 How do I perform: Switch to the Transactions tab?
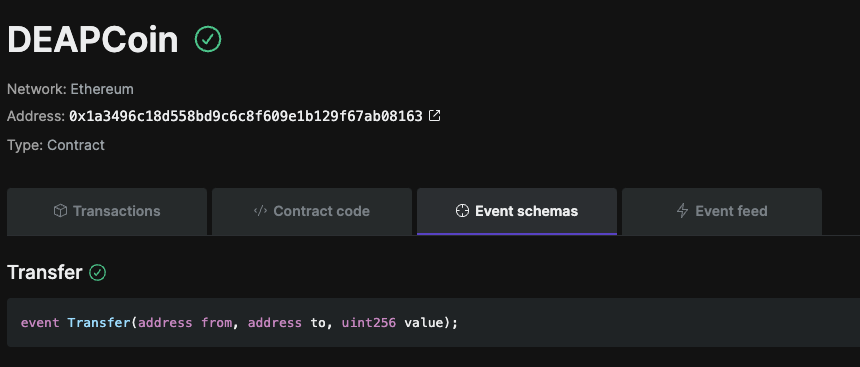point(107,212)
